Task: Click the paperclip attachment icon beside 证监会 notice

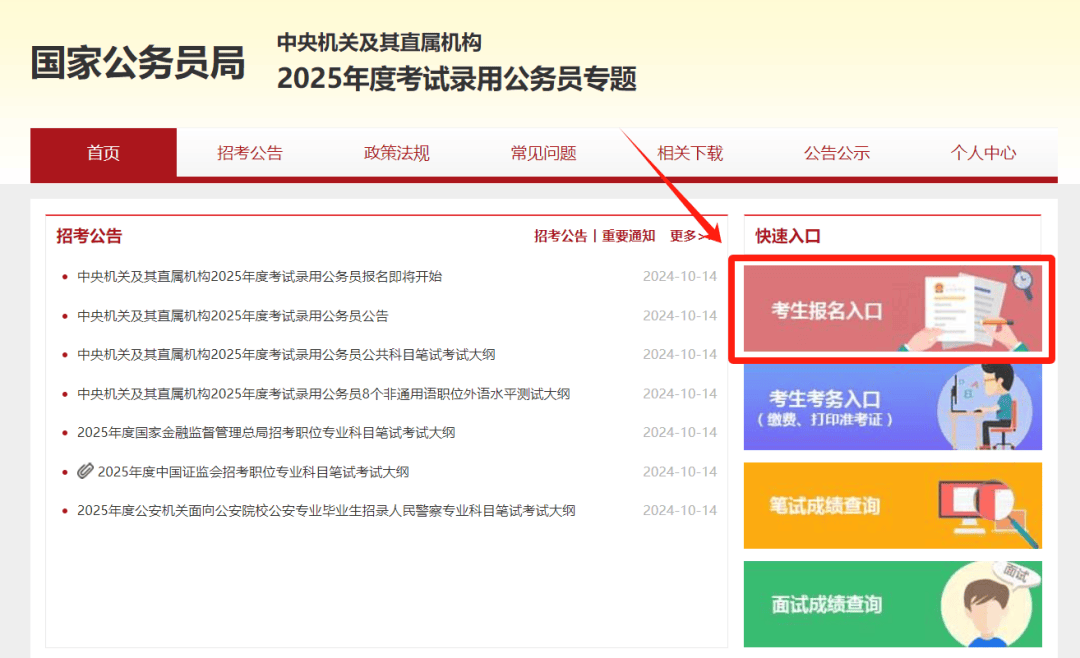Action: [85, 471]
